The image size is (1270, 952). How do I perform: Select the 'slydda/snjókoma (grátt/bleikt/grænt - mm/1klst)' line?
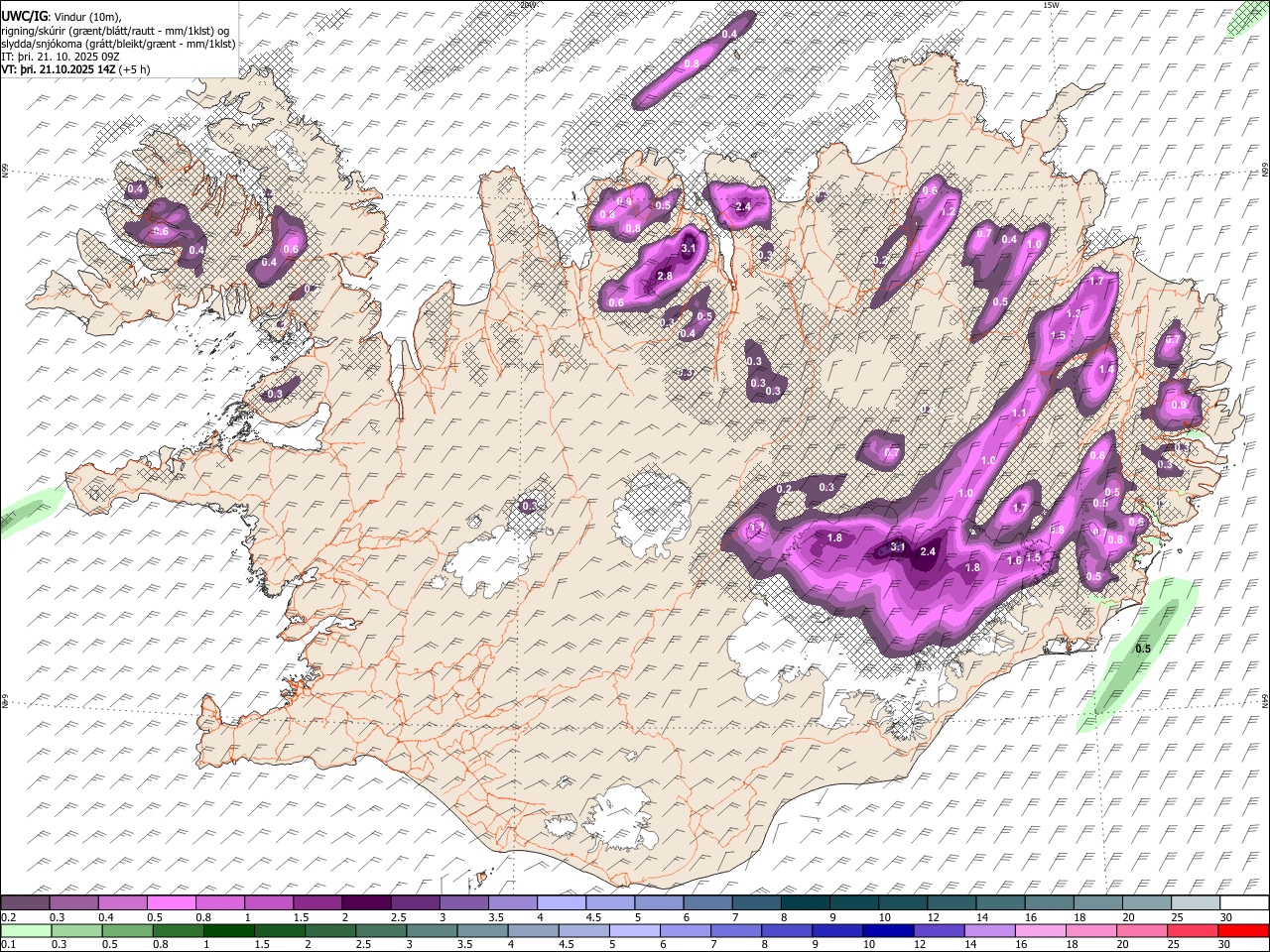118,44
